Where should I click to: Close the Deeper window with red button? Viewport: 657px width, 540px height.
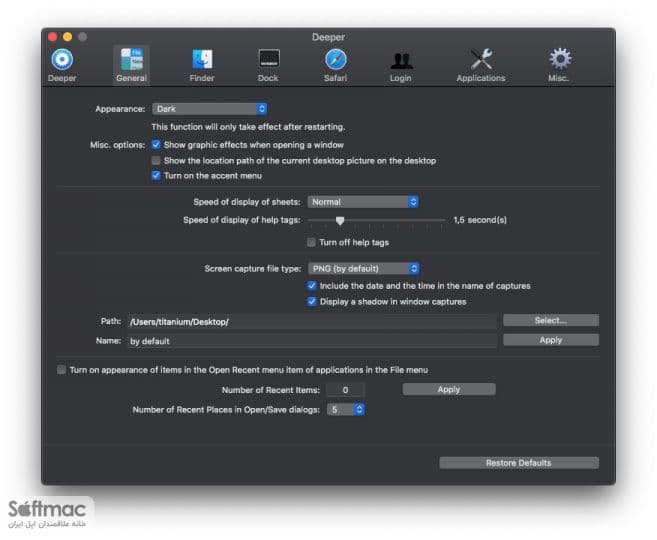tap(52, 37)
